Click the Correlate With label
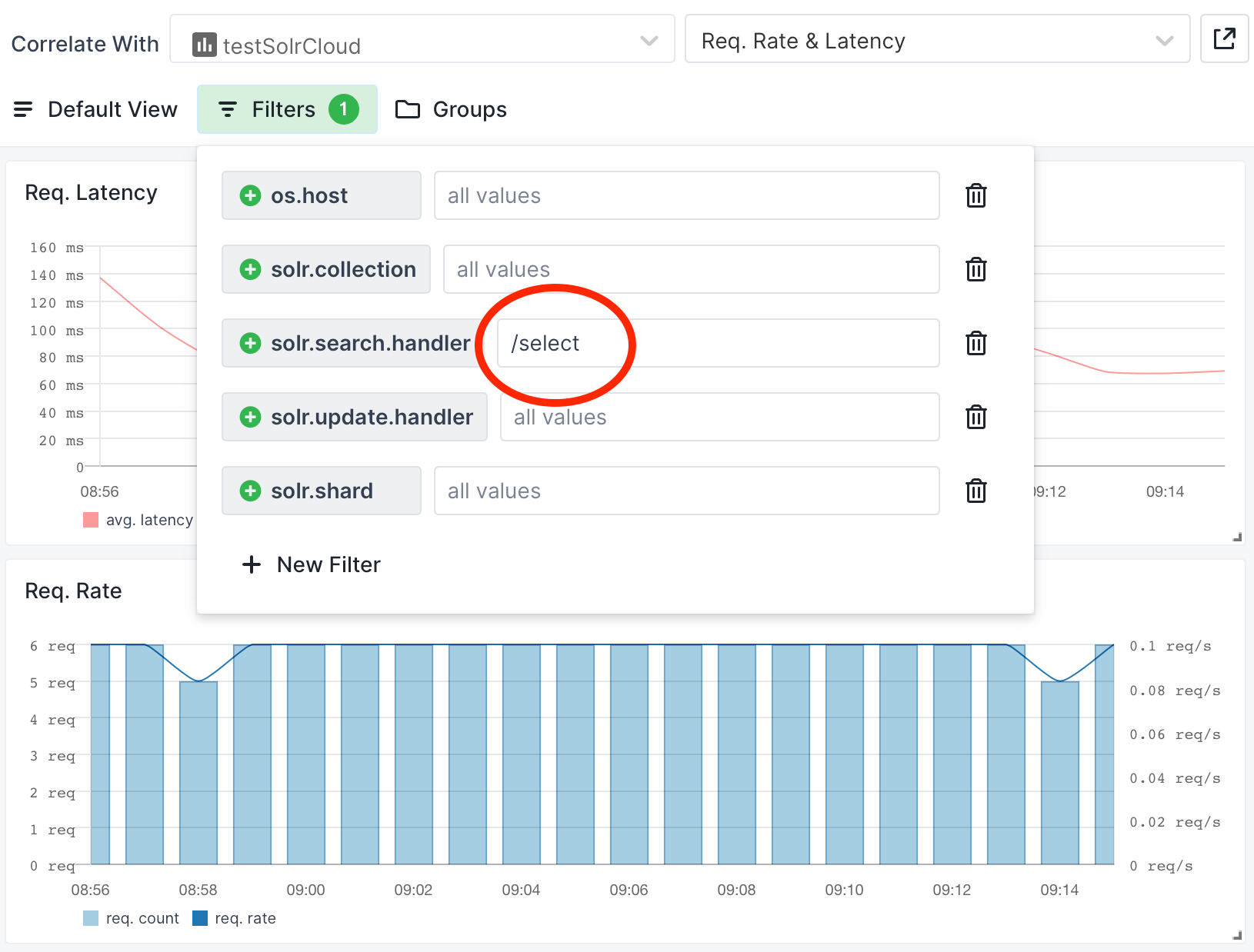 click(x=85, y=44)
